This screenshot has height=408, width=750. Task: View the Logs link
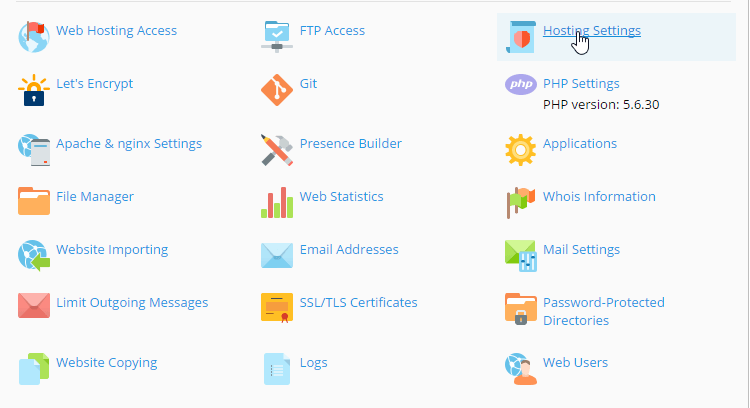click(313, 363)
